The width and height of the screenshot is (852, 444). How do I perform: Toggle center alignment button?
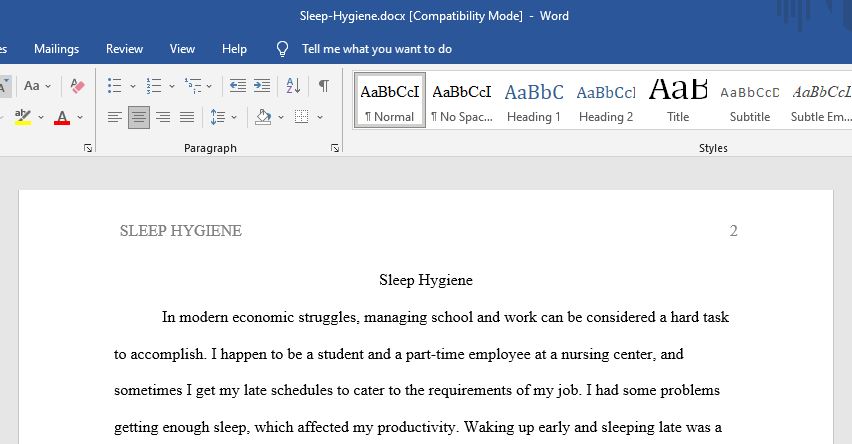pos(139,117)
